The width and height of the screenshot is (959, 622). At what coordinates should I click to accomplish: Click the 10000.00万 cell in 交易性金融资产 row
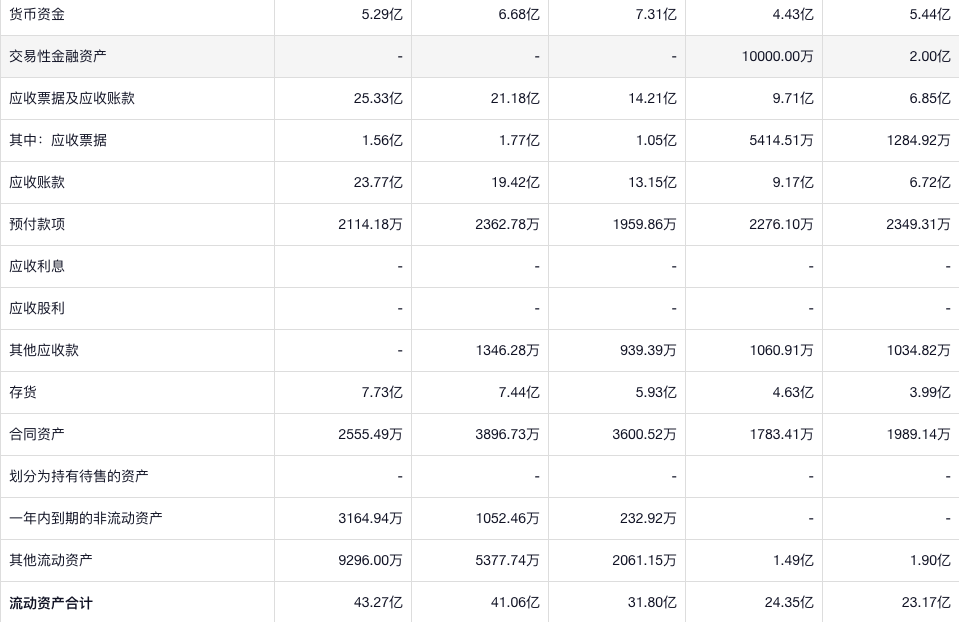pos(777,56)
